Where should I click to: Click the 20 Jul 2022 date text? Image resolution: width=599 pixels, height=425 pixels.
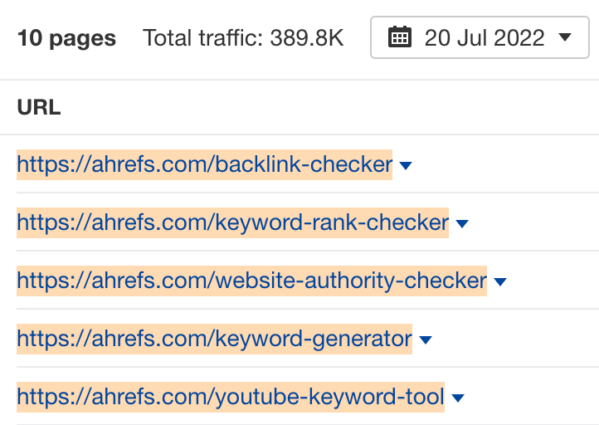(x=484, y=38)
